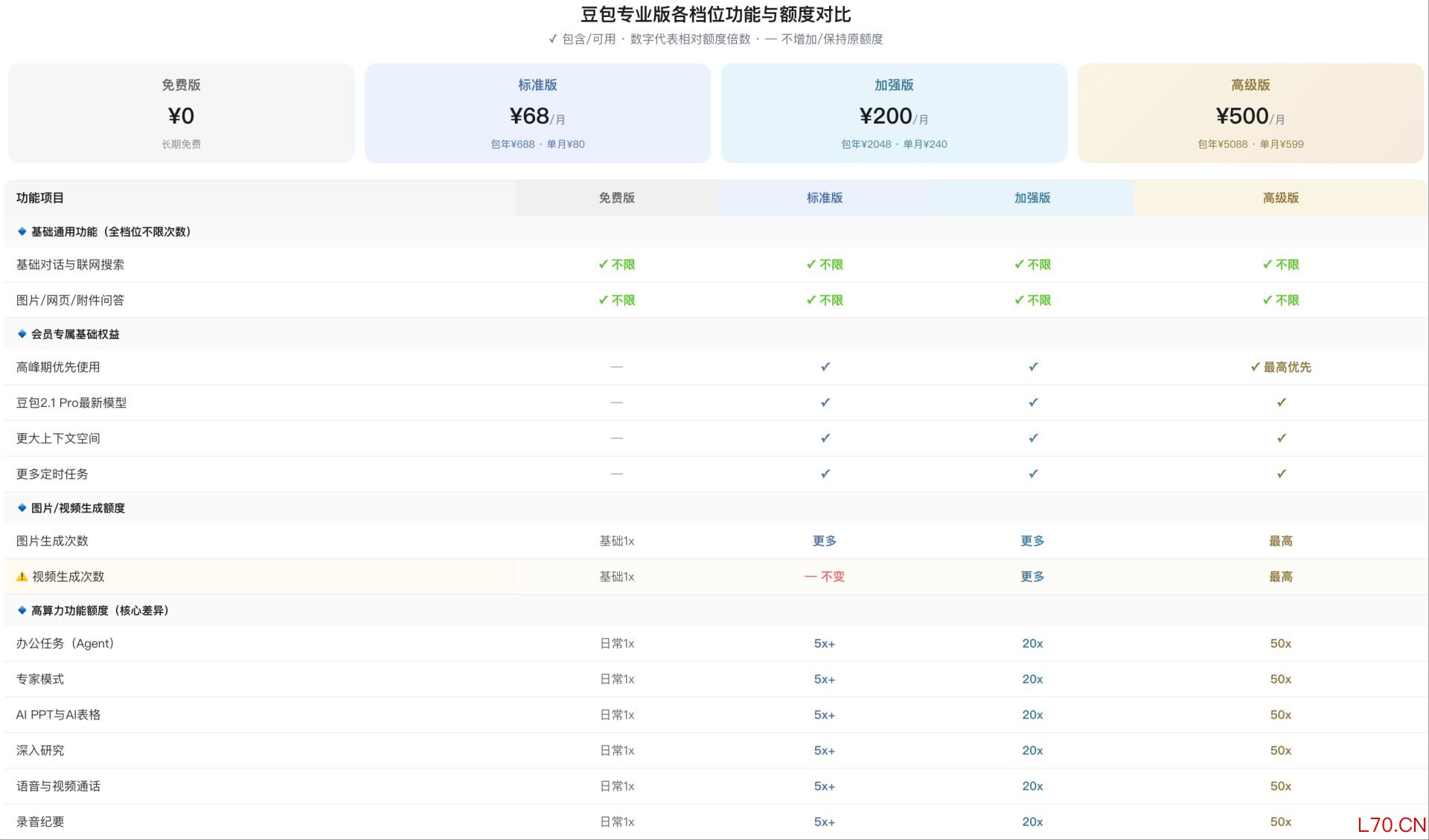
Task: Click the 图片生成次数 row label
Action: click(x=52, y=541)
